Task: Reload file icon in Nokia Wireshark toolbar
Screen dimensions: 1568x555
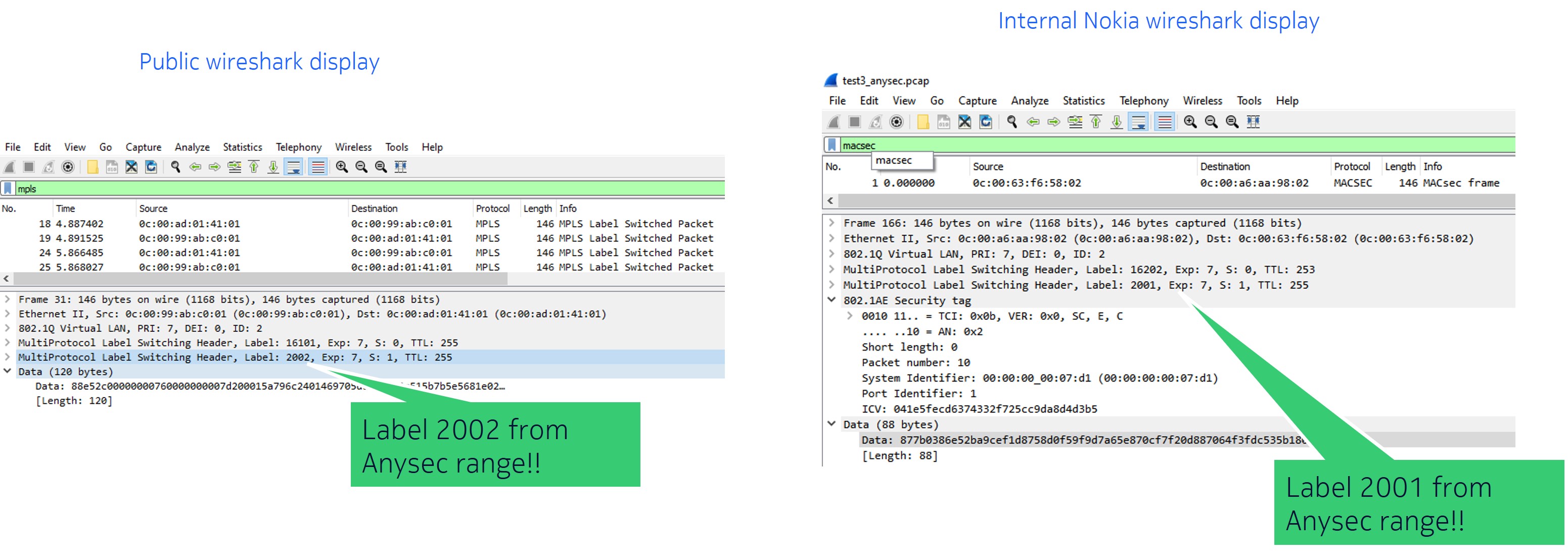Action: click(x=986, y=122)
